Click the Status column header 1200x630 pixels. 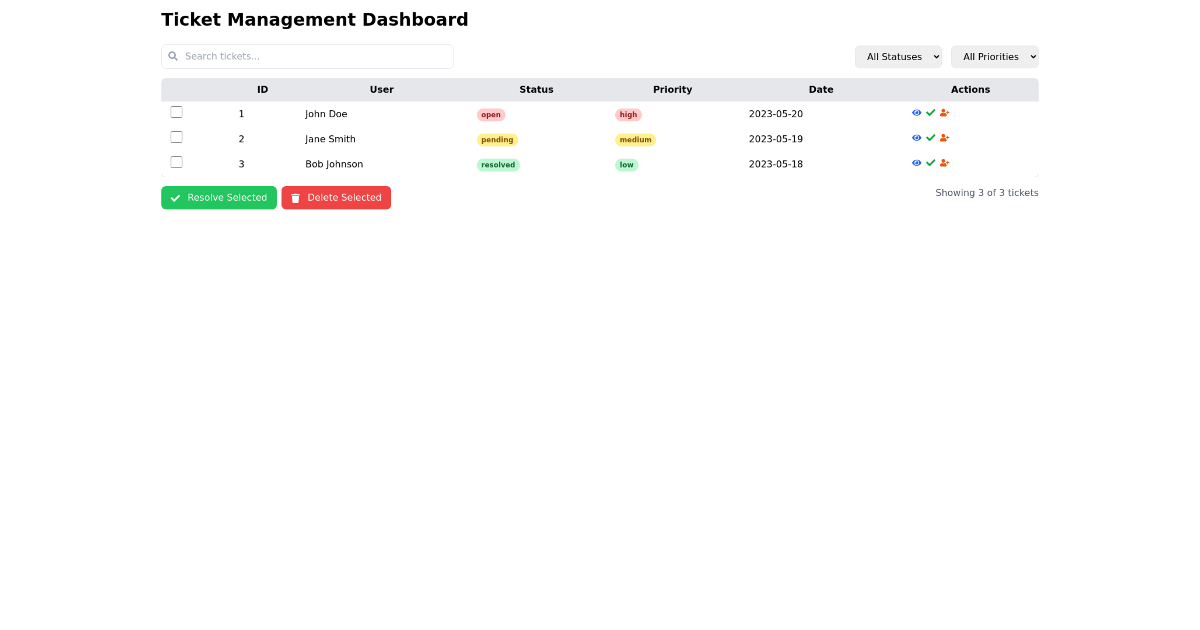[536, 89]
